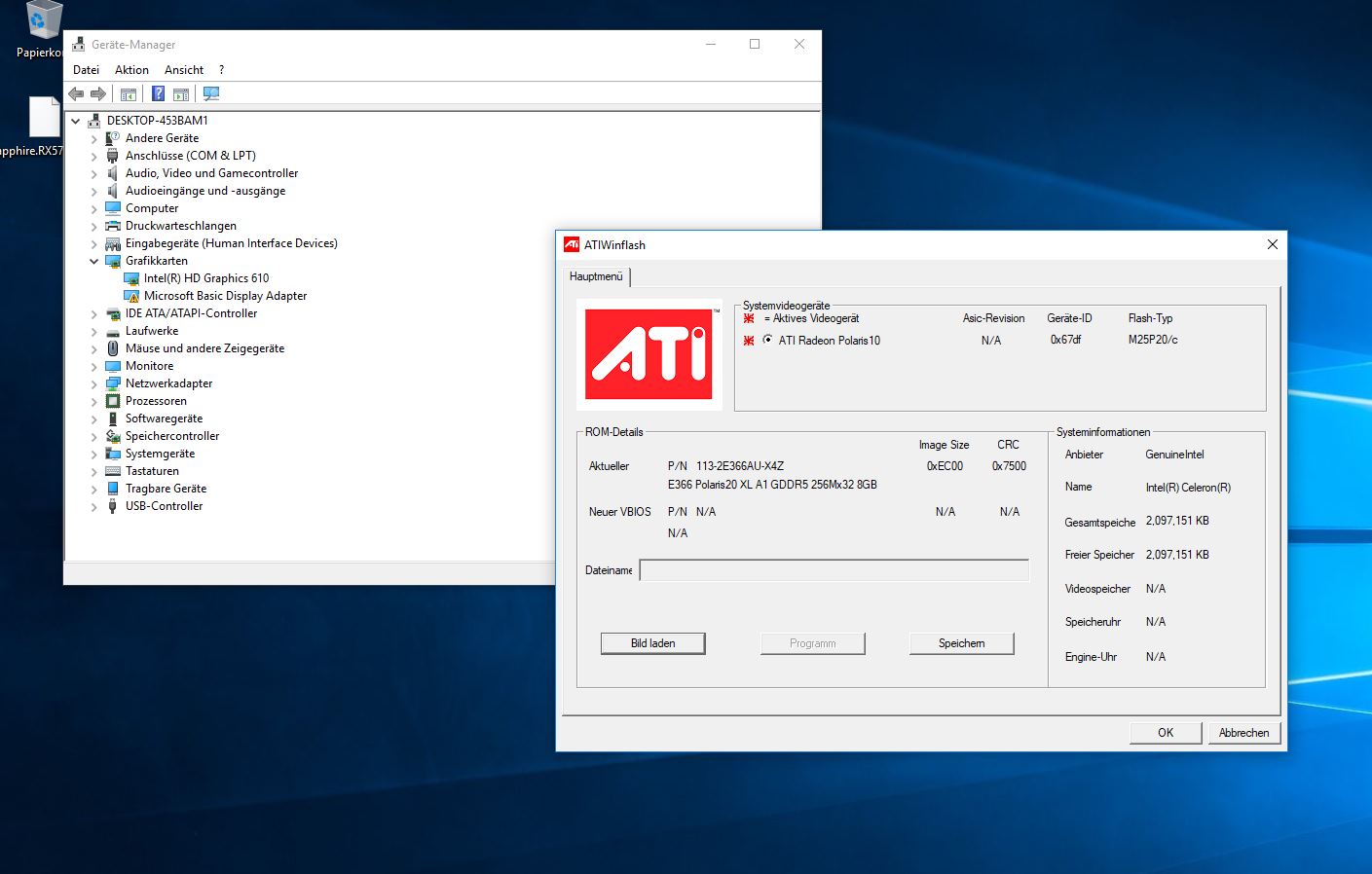This screenshot has height=874, width=1372.
Task: Click into the Dateiname input field
Action: (x=834, y=570)
